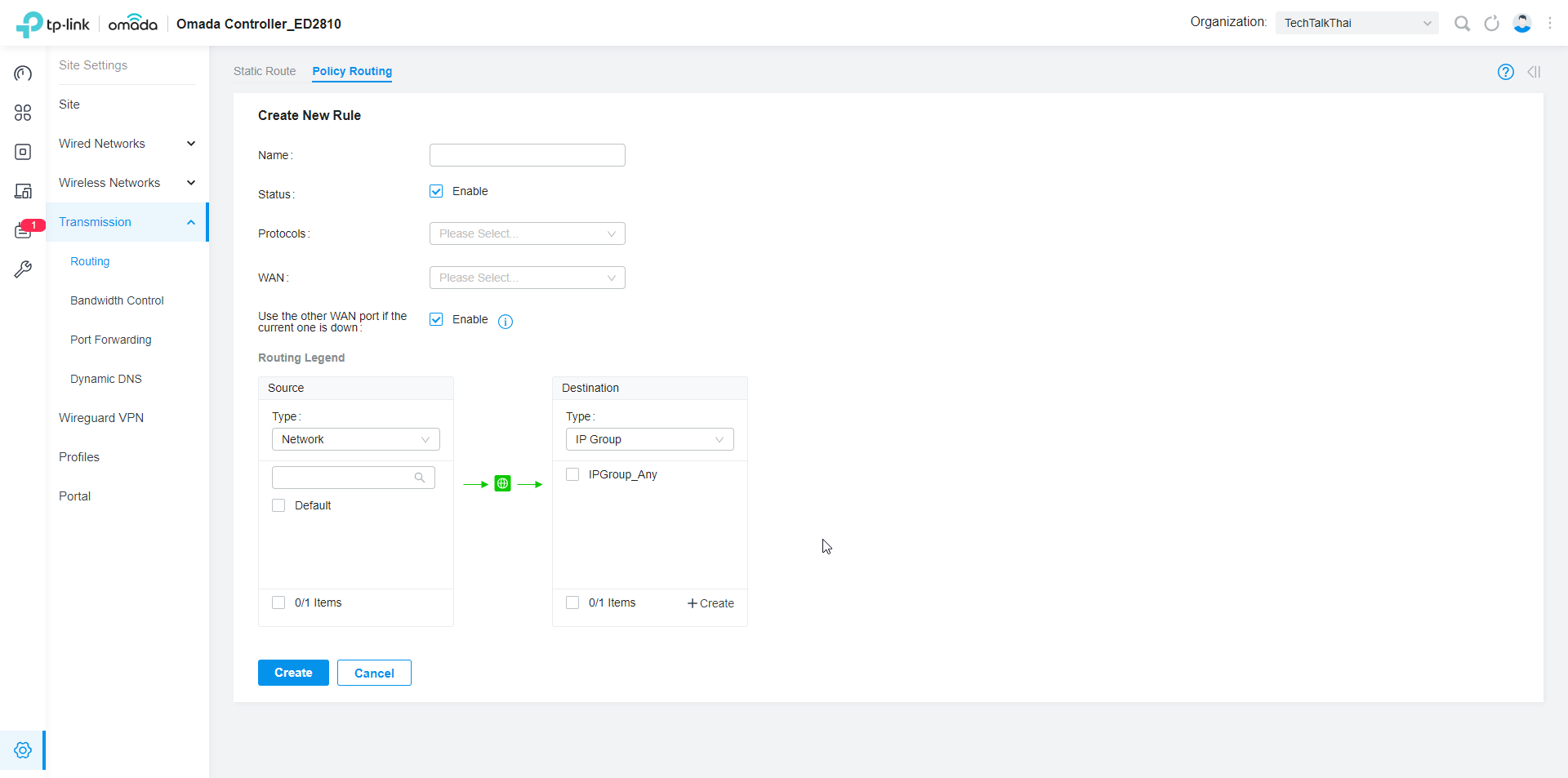Click the global search magnifier icon
1568x778 pixels.
[1462, 24]
